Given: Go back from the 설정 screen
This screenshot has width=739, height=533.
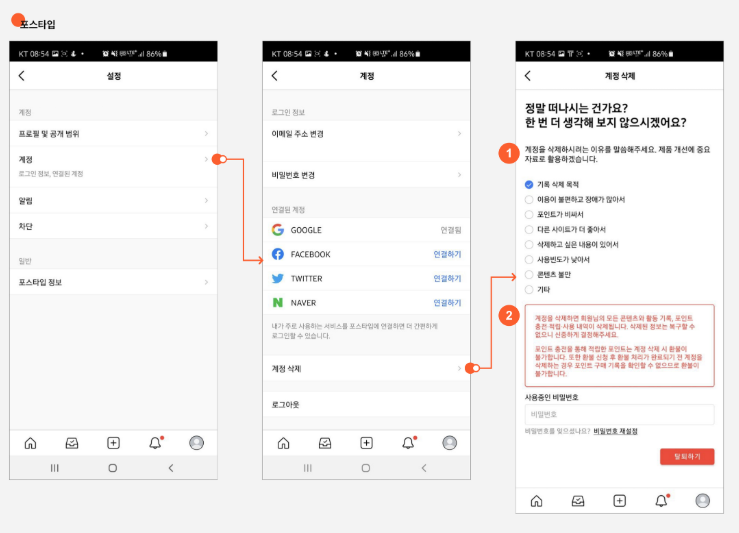Looking at the screenshot, I should point(22,75).
